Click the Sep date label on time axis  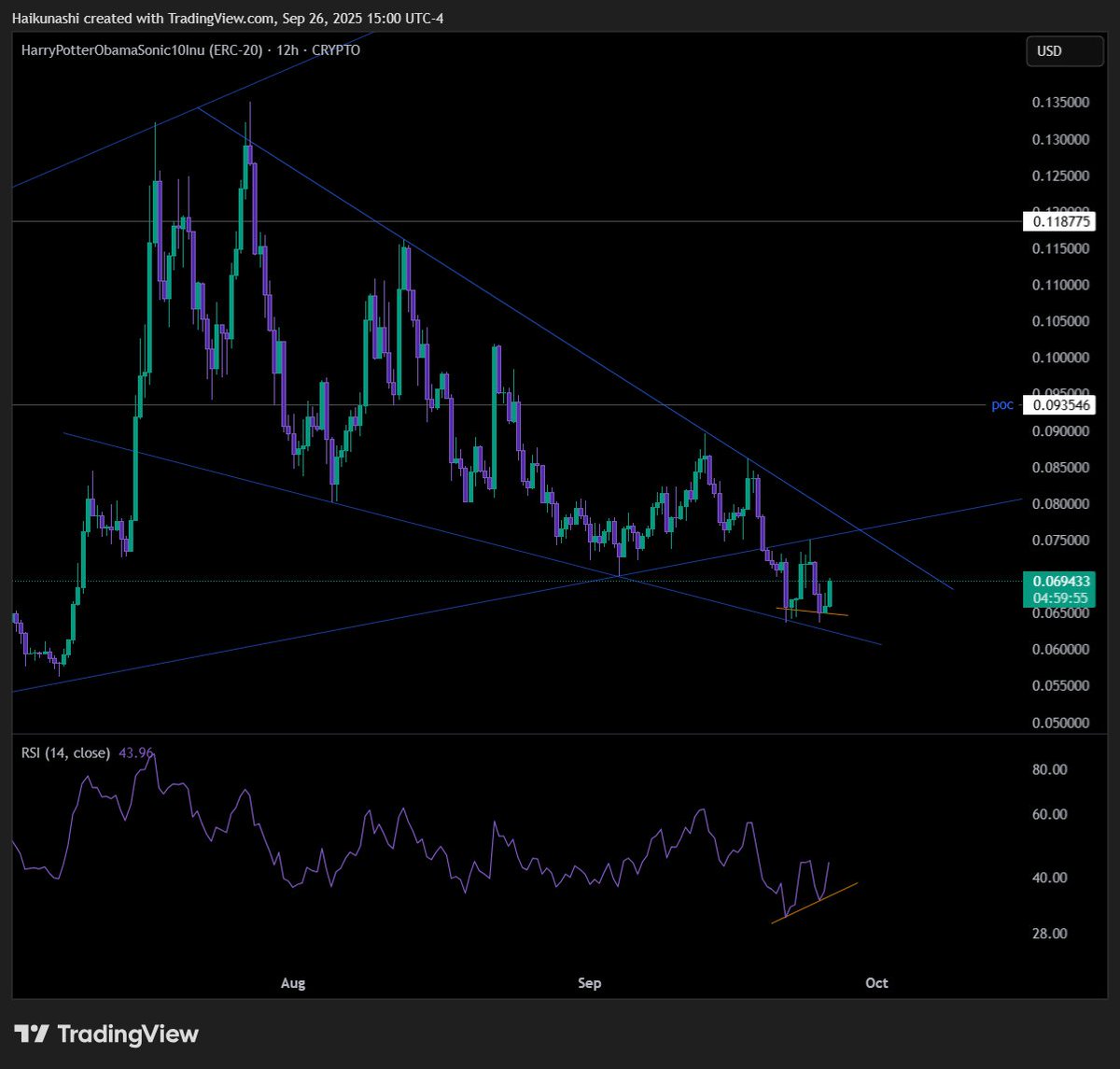click(590, 983)
